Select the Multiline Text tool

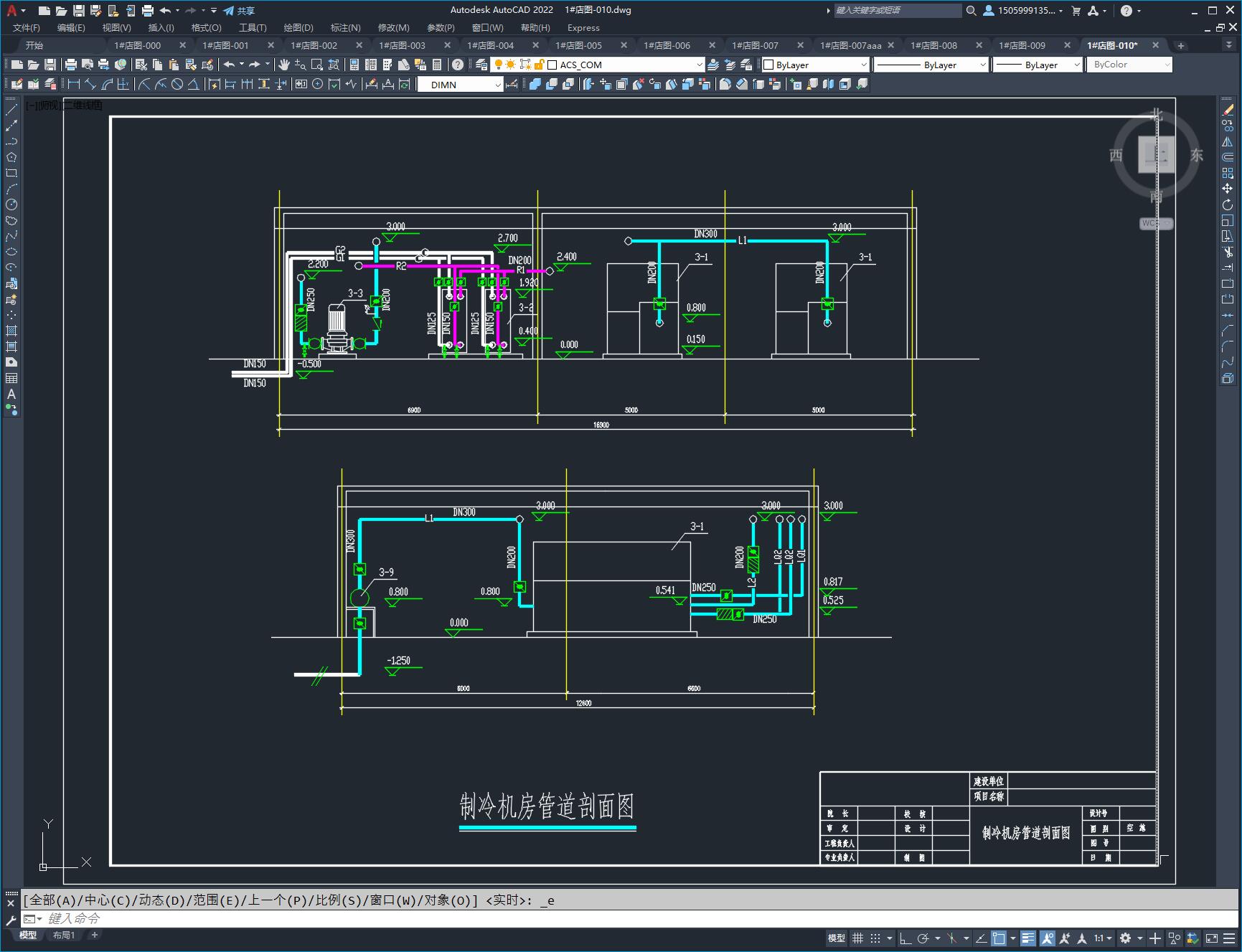click(x=11, y=394)
